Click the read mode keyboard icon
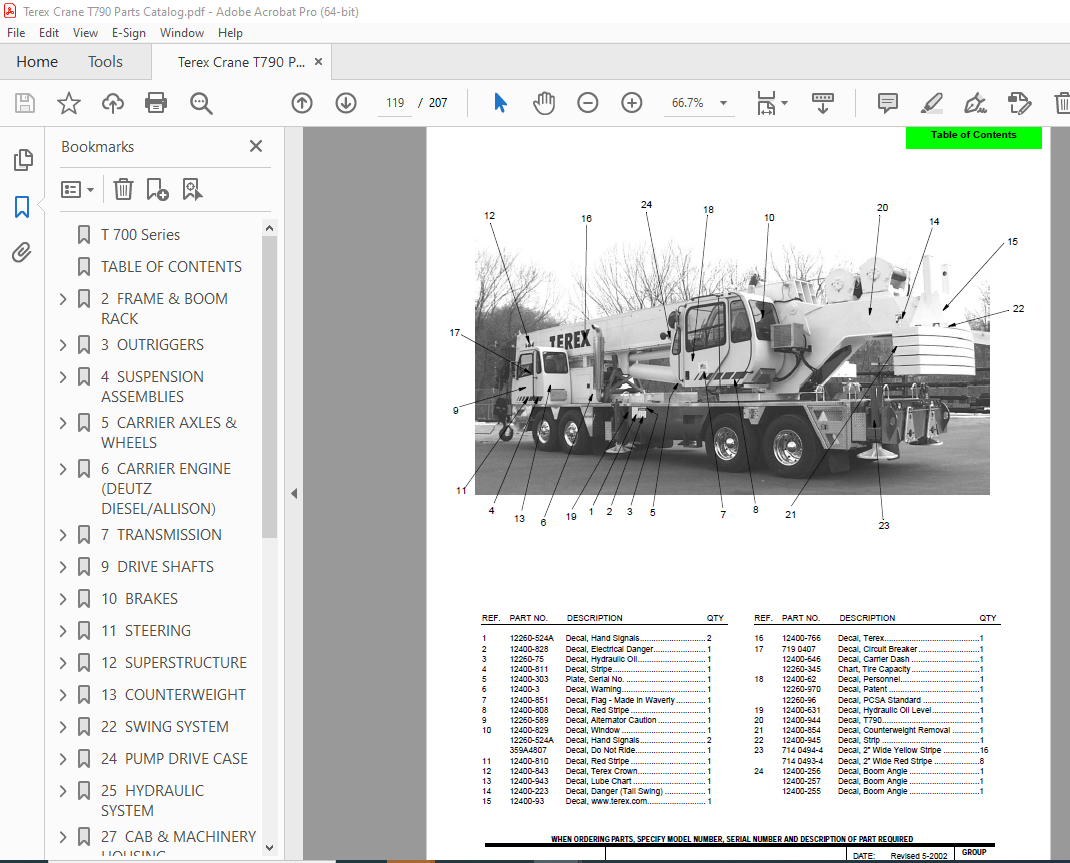Screen dimensions: 1070x863 tap(823, 103)
